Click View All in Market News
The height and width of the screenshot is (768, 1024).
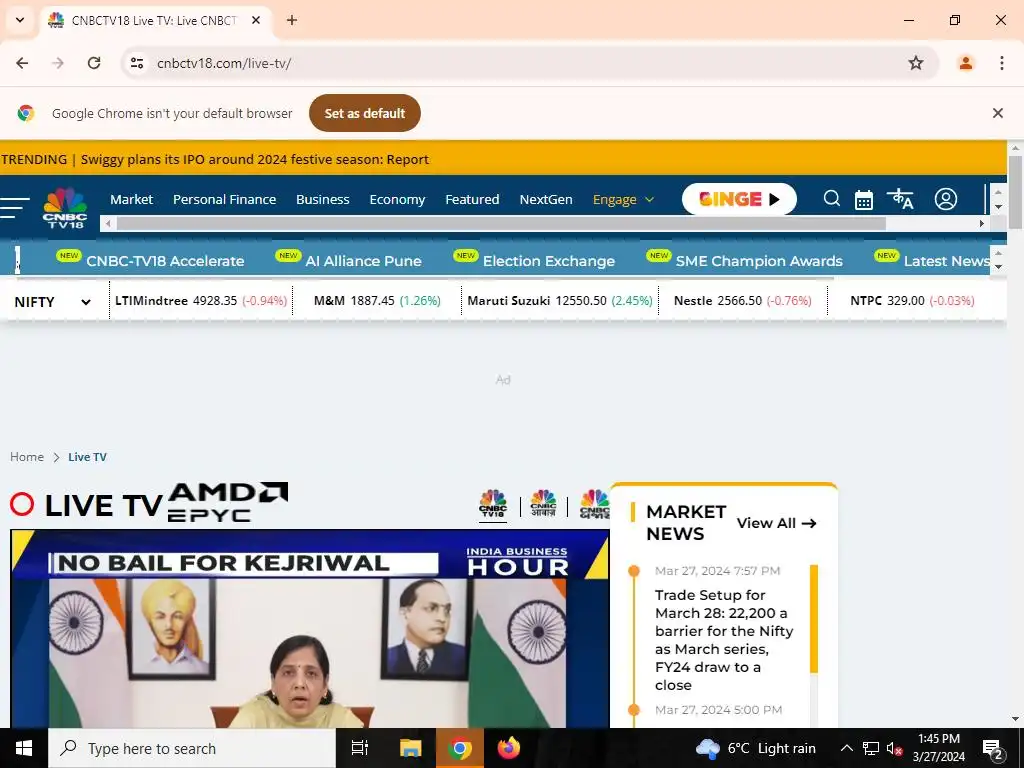click(x=776, y=523)
